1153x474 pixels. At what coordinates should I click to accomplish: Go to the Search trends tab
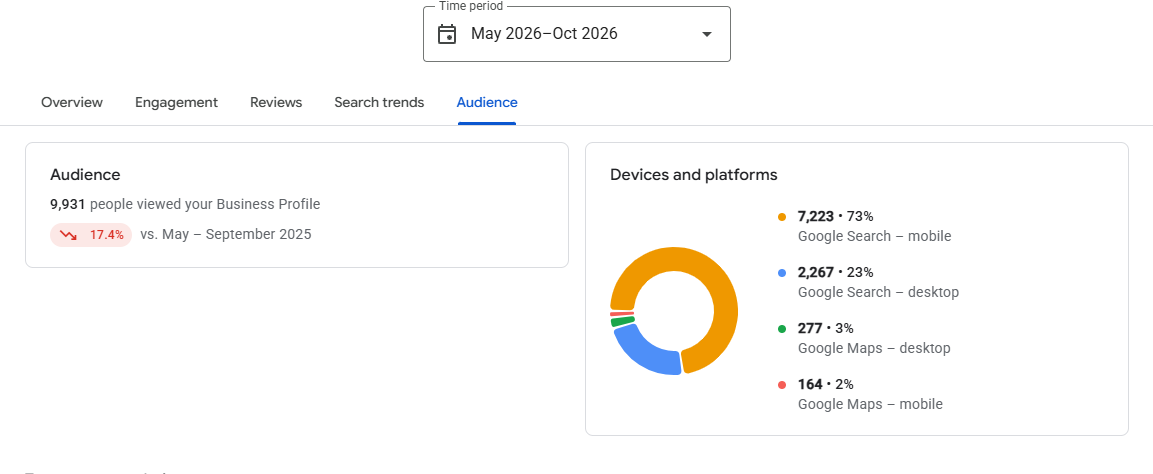pos(379,102)
